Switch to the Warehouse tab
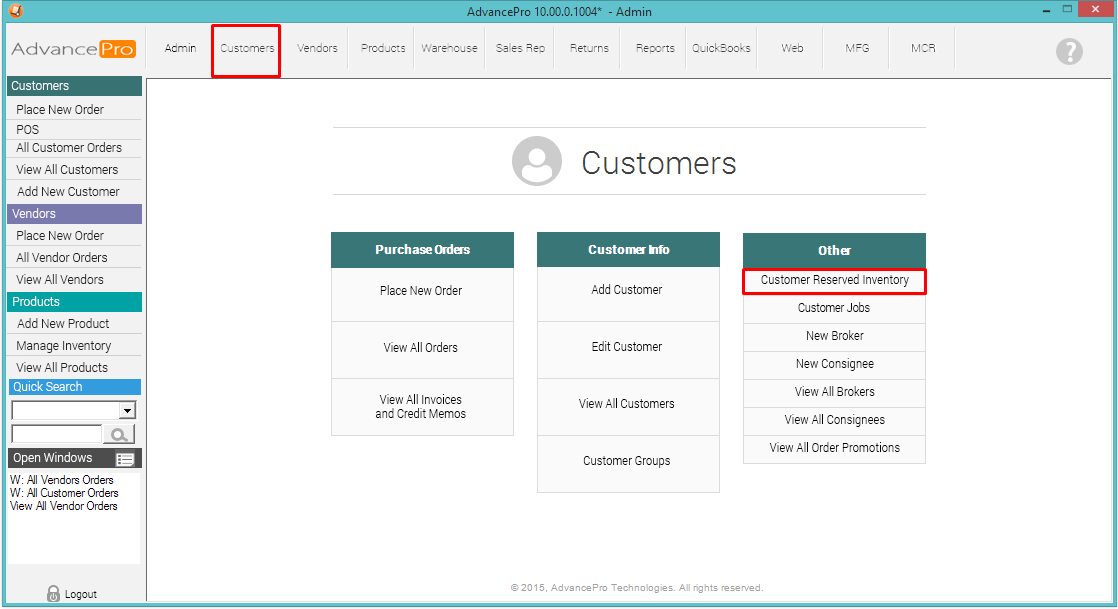1118x609 pixels. [x=449, y=48]
